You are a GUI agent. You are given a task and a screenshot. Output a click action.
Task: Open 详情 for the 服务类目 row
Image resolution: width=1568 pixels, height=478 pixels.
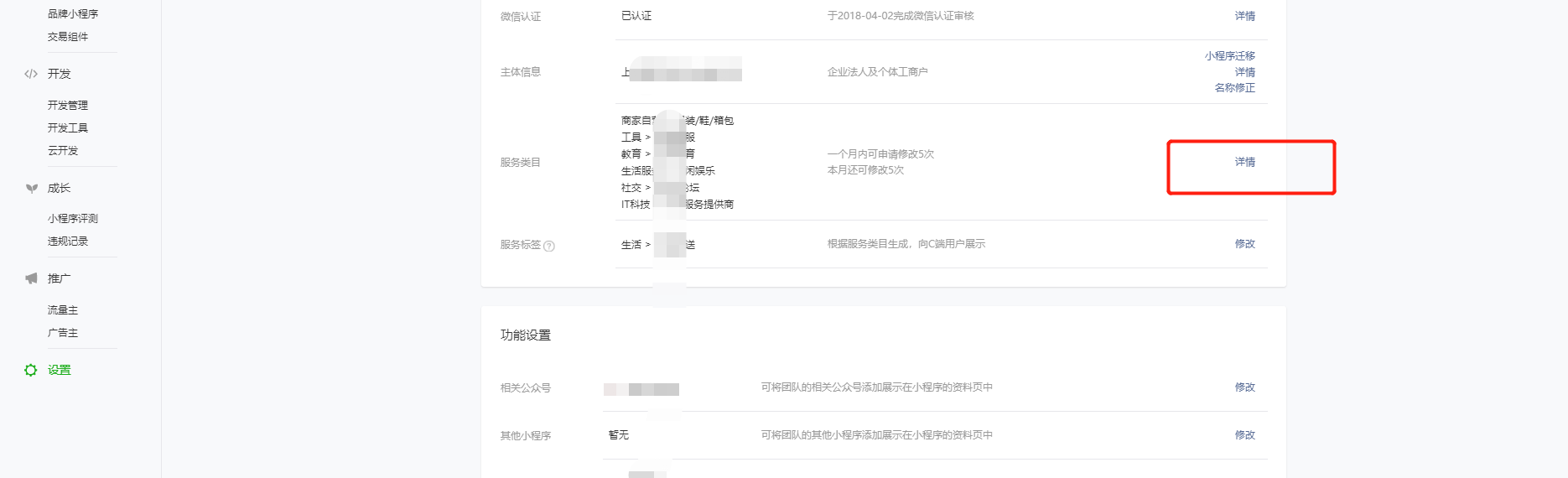point(1244,162)
